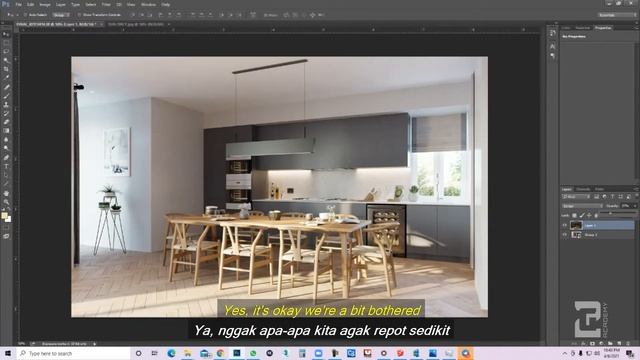
Task: Switch to the Properties tab
Action: click(603, 28)
